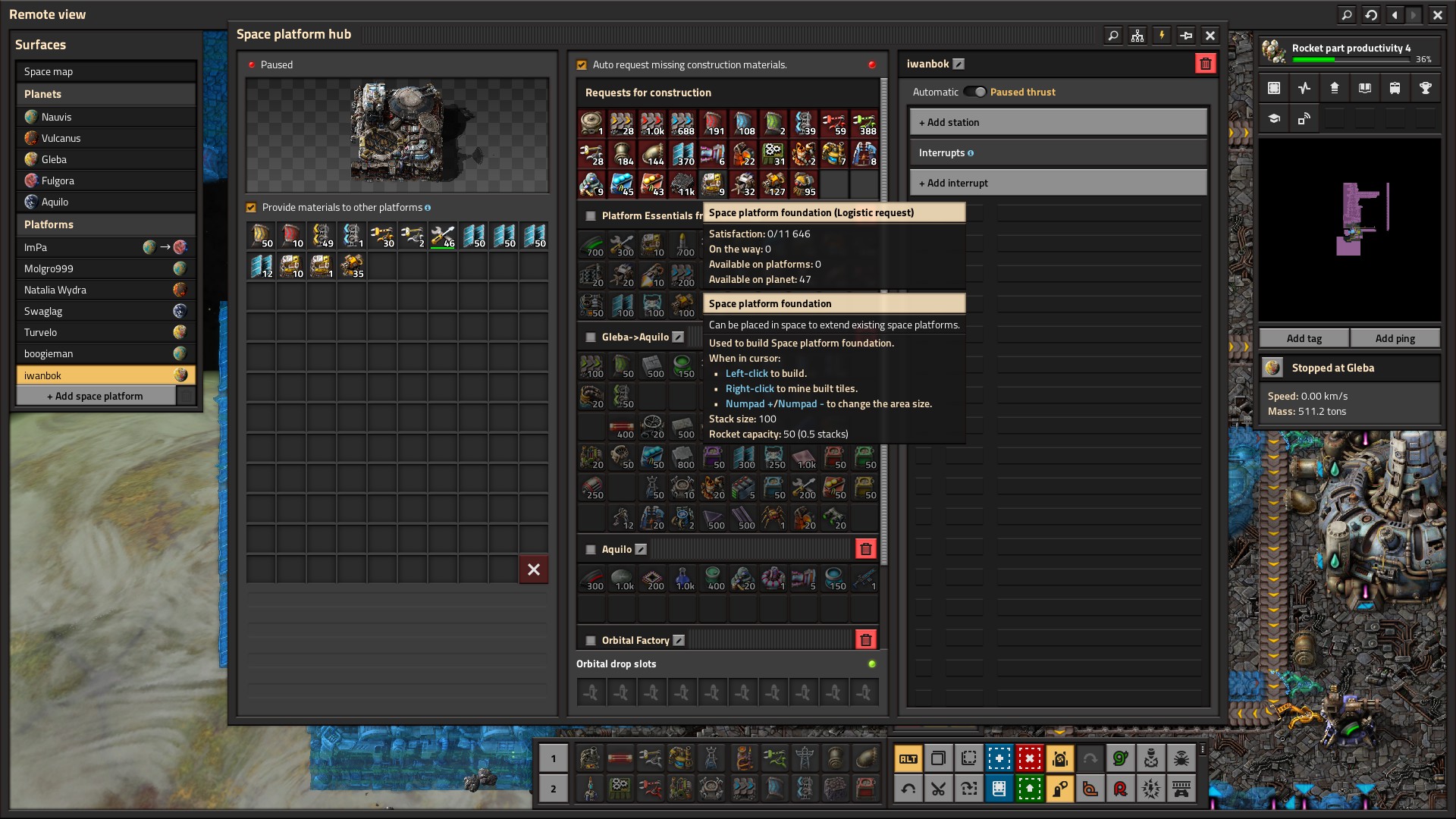Open tips and tricks graduation cap icon
Viewport: 1456px width, 819px height.
click(1274, 118)
